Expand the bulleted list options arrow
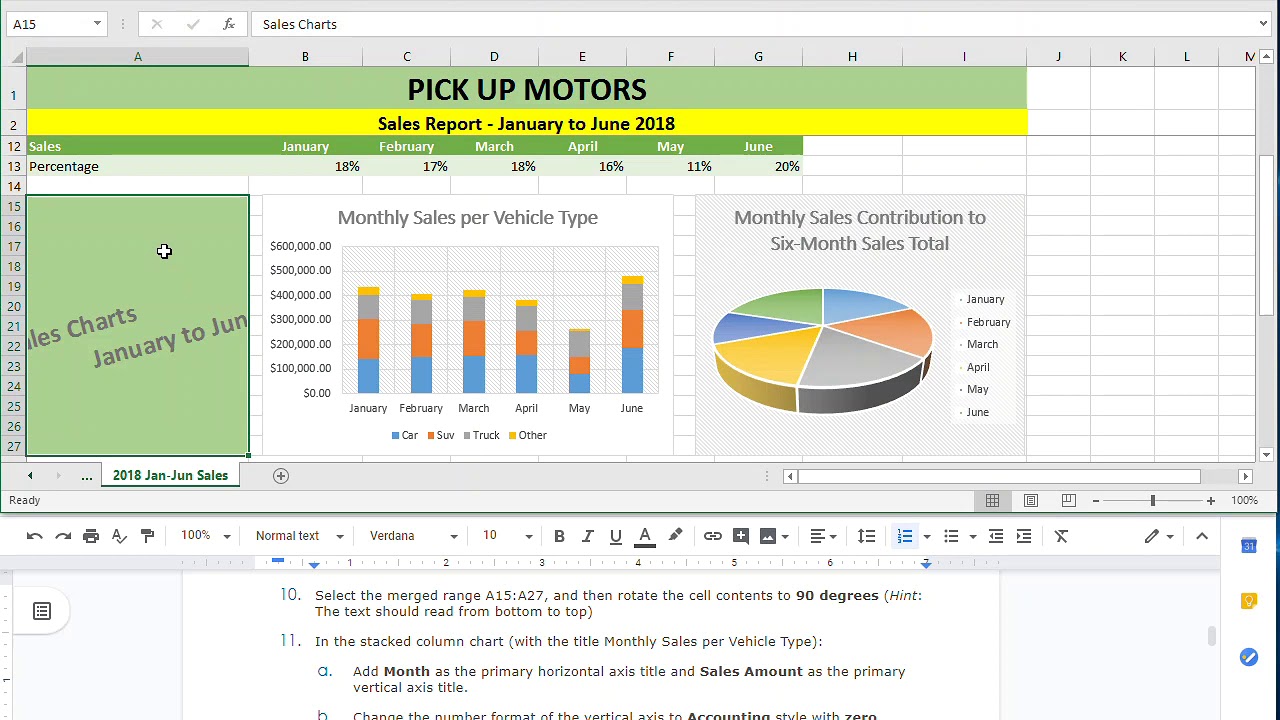The image size is (1280, 720). coord(973,537)
